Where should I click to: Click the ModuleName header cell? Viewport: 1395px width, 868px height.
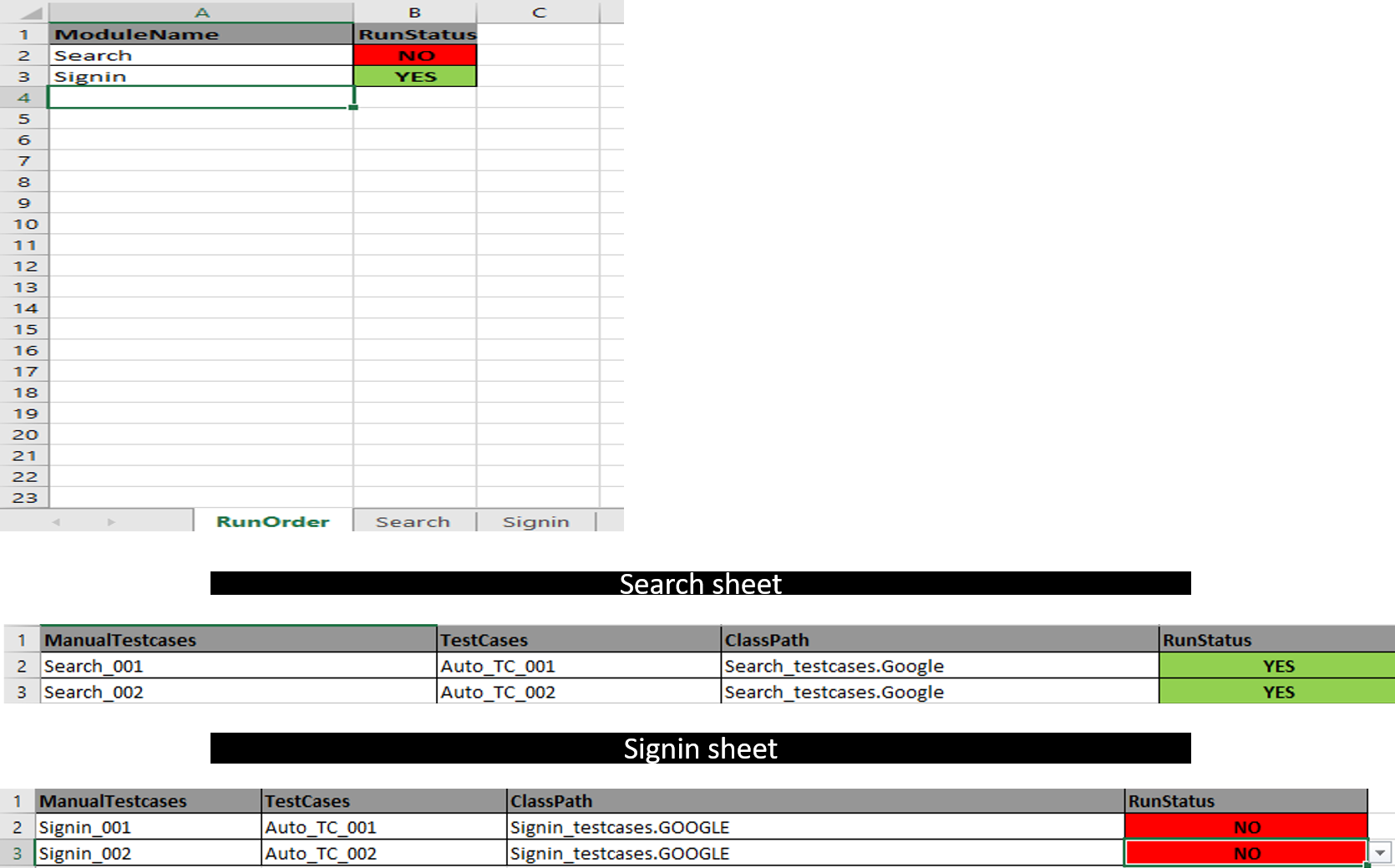[x=200, y=33]
